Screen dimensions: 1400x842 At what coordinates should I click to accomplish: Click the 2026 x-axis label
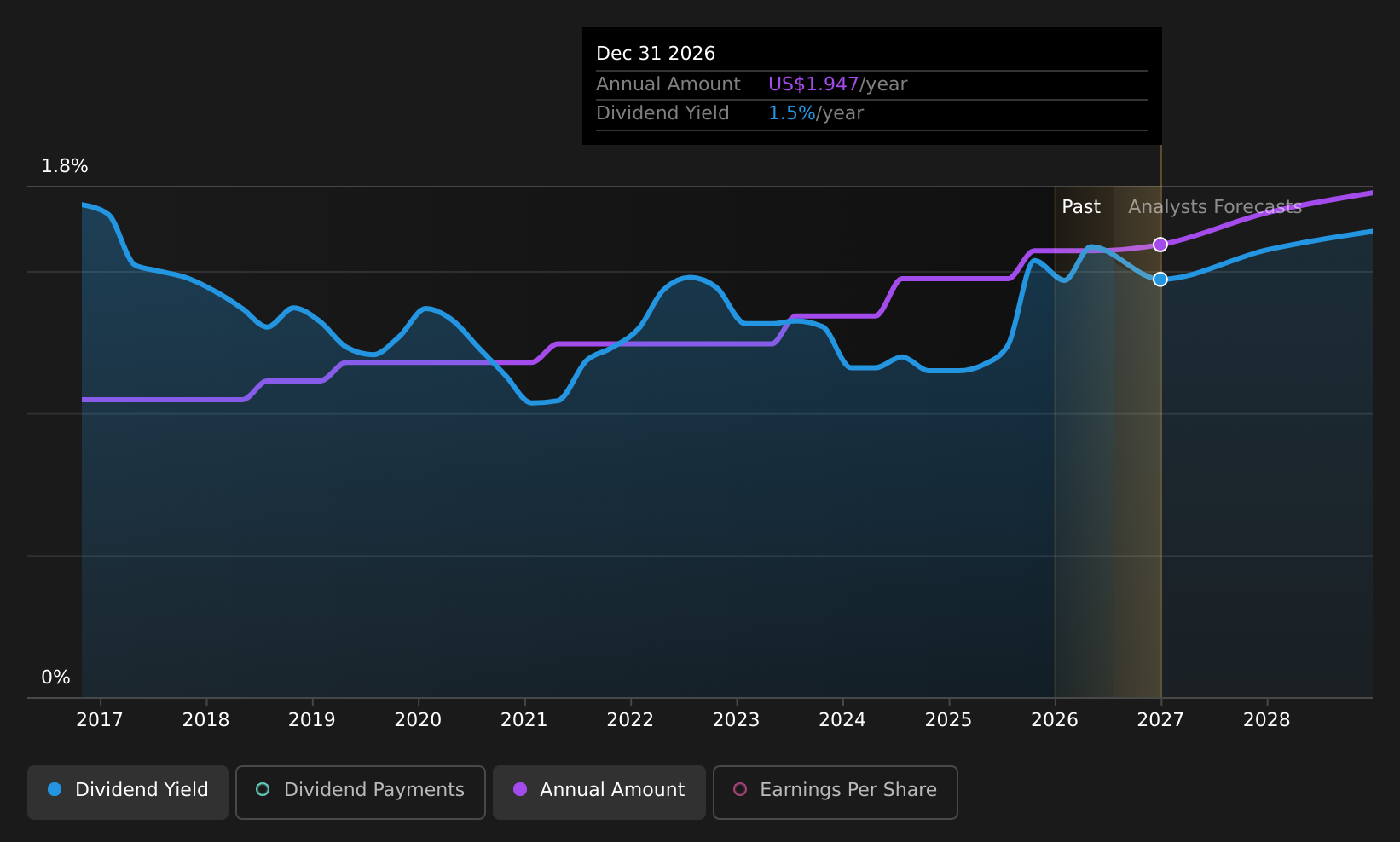tap(1055, 720)
